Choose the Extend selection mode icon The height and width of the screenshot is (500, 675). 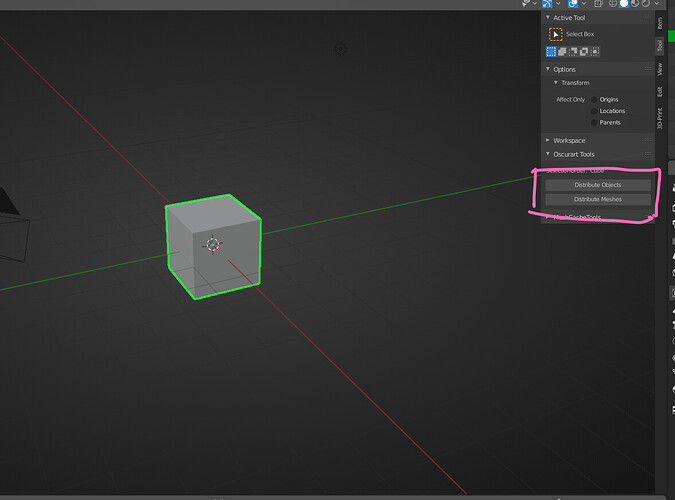pos(562,52)
